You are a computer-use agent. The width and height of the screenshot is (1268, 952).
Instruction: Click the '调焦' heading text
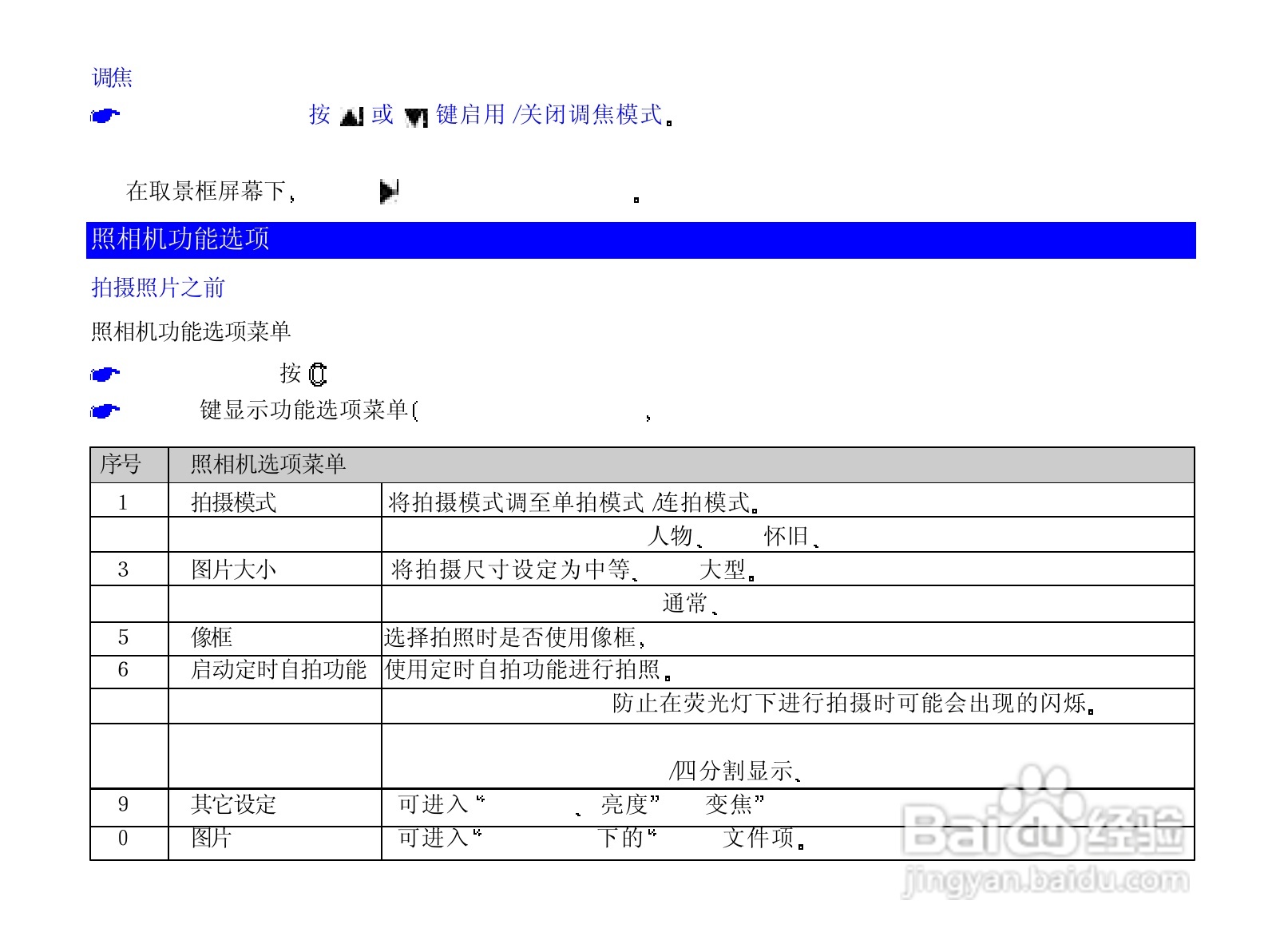[112, 77]
